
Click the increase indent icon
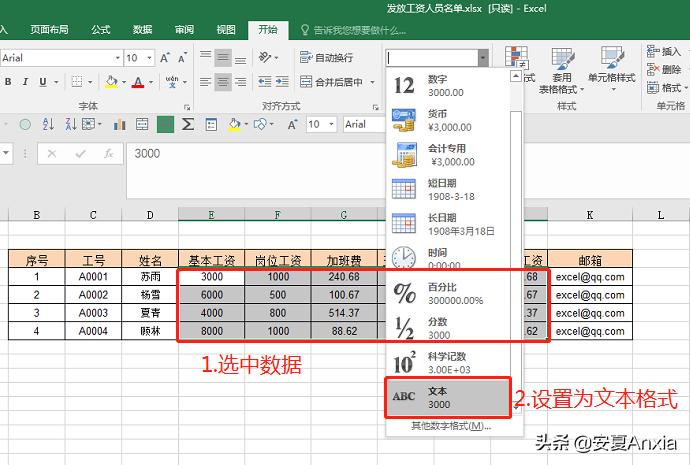pos(282,82)
